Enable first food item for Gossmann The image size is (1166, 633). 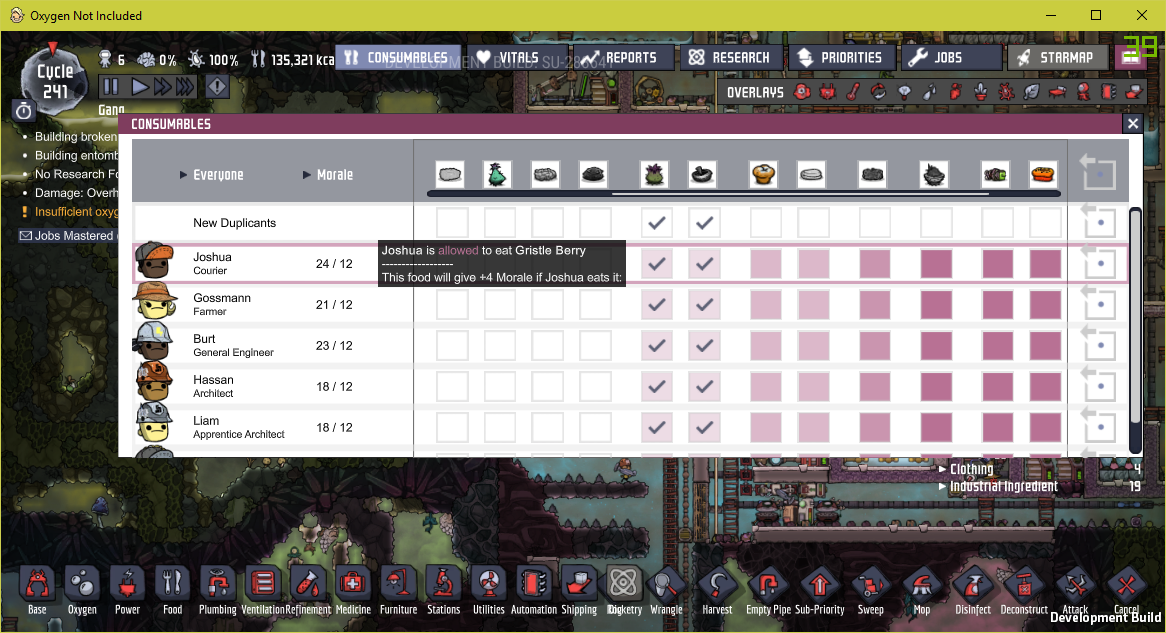(x=452, y=304)
